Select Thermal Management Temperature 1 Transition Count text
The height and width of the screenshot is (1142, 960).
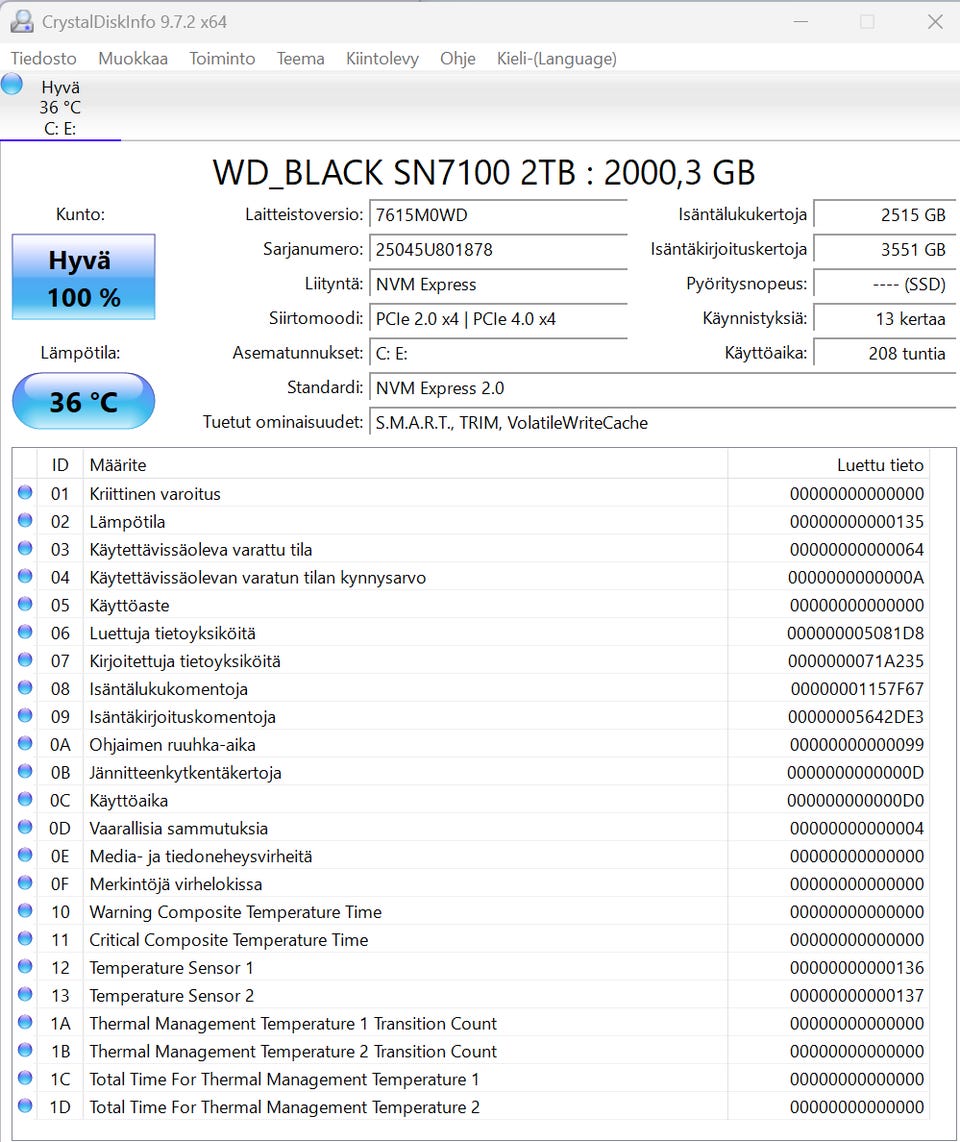(x=293, y=1024)
